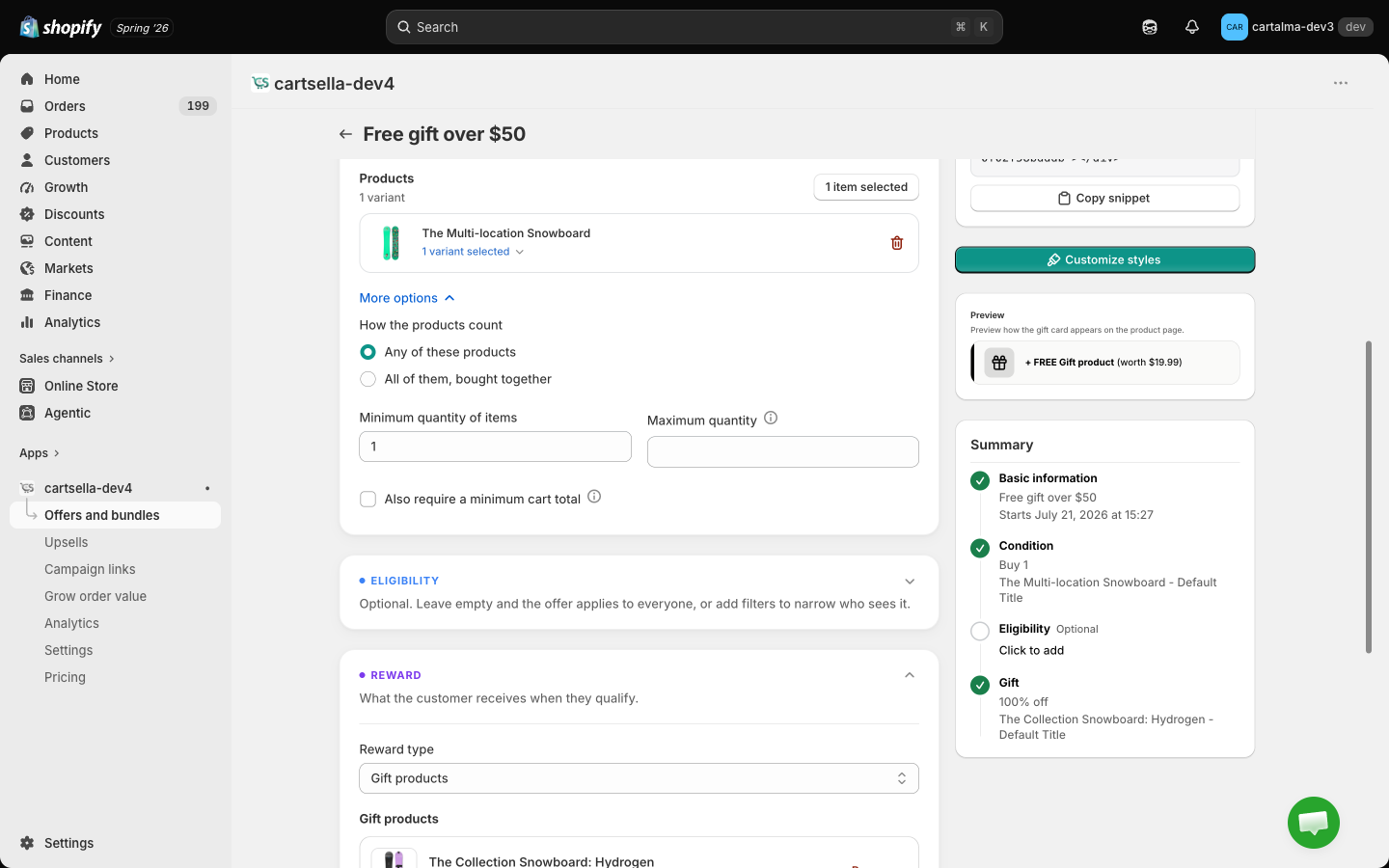Click the Orders count badge 199

[198, 106]
